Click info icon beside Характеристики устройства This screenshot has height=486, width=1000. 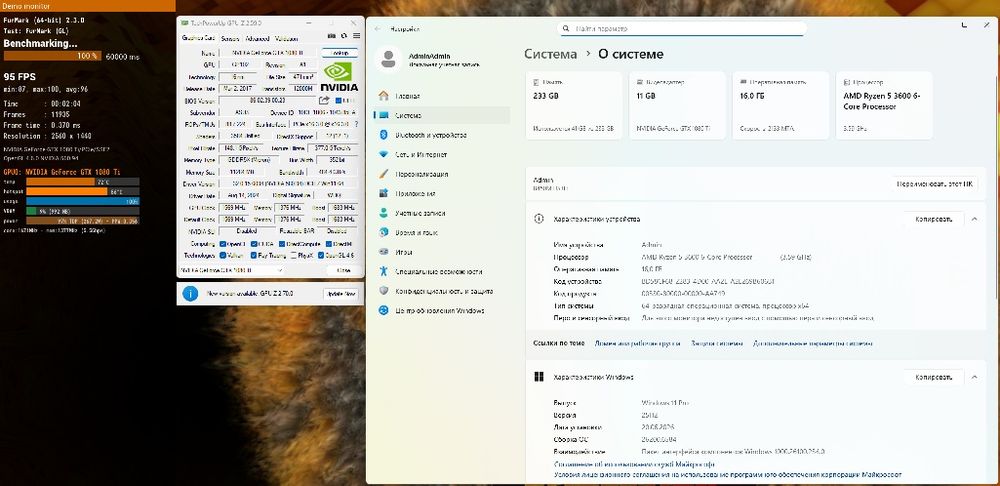(539, 219)
